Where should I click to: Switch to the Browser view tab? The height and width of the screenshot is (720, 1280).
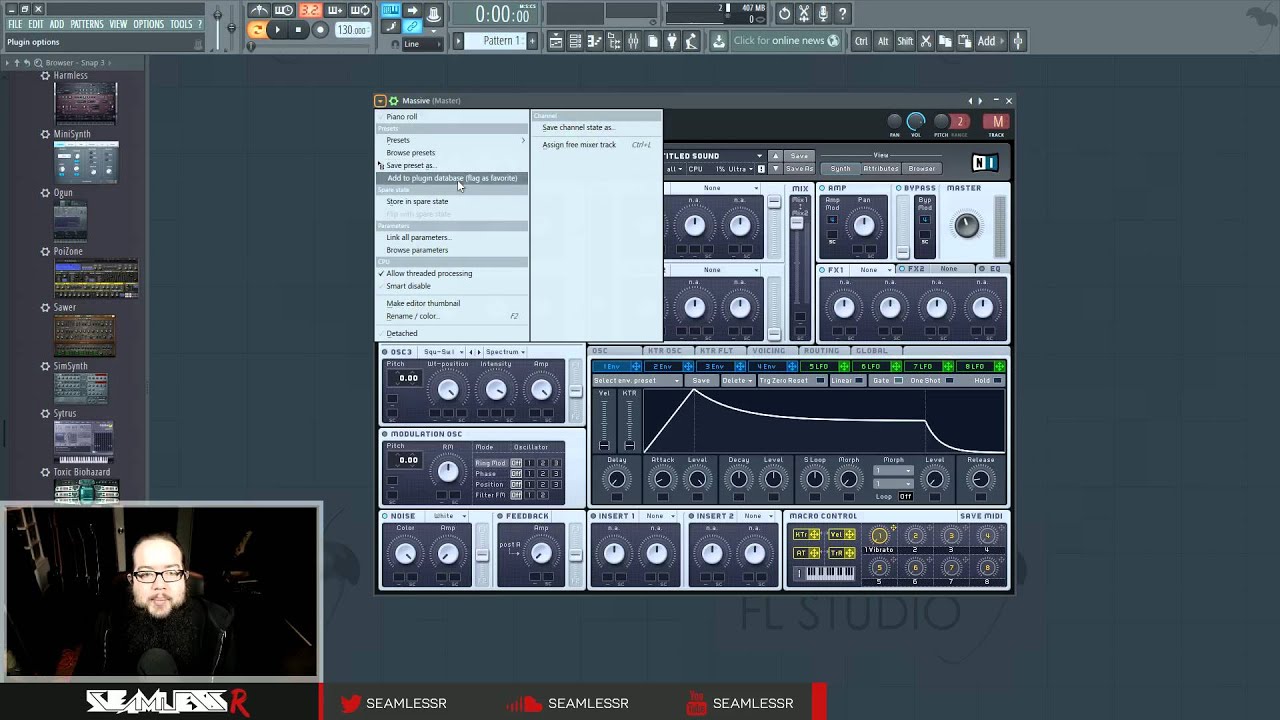pos(922,169)
